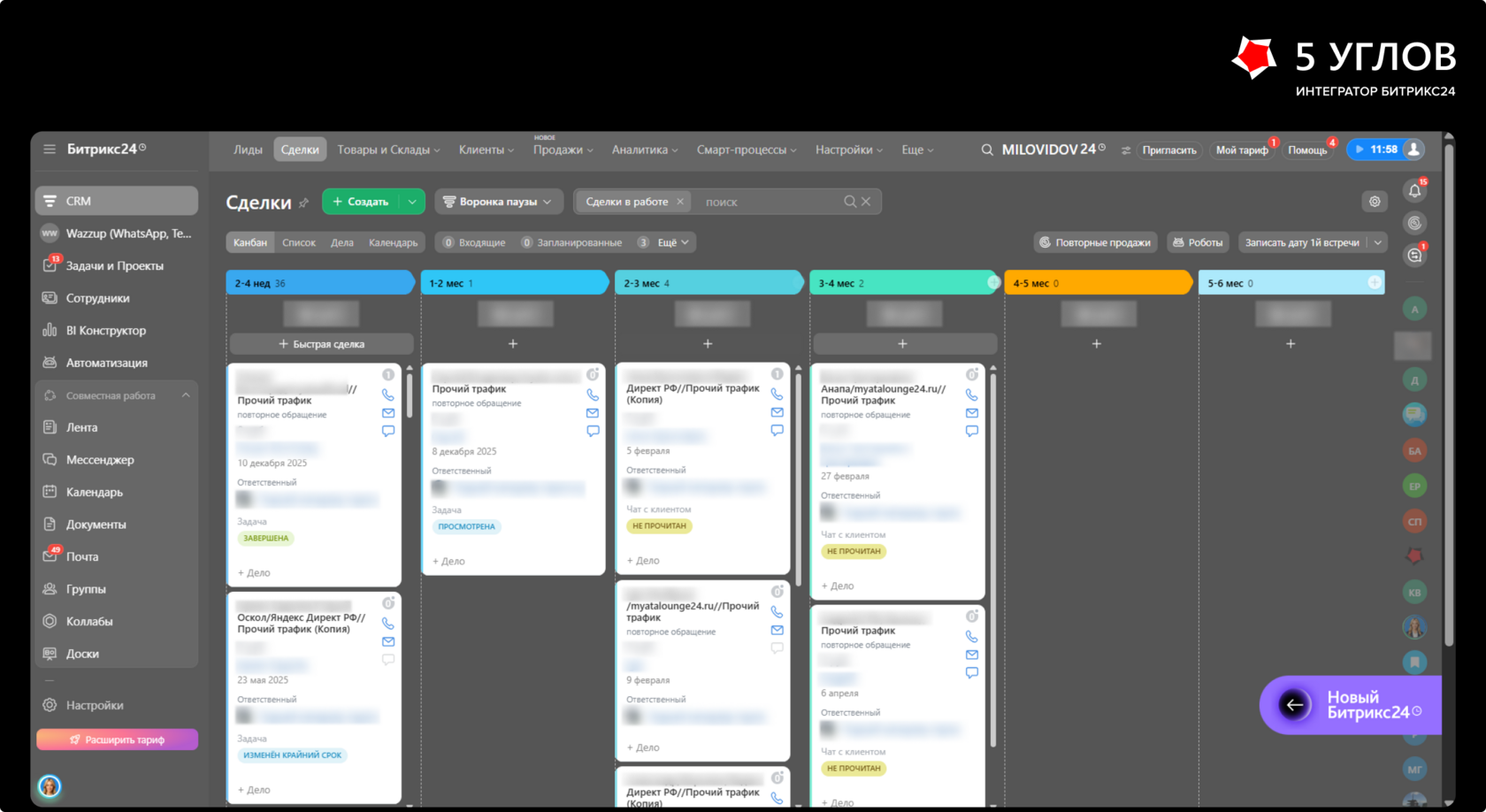
Task: Open the notifications bell icon
Action: (1414, 190)
